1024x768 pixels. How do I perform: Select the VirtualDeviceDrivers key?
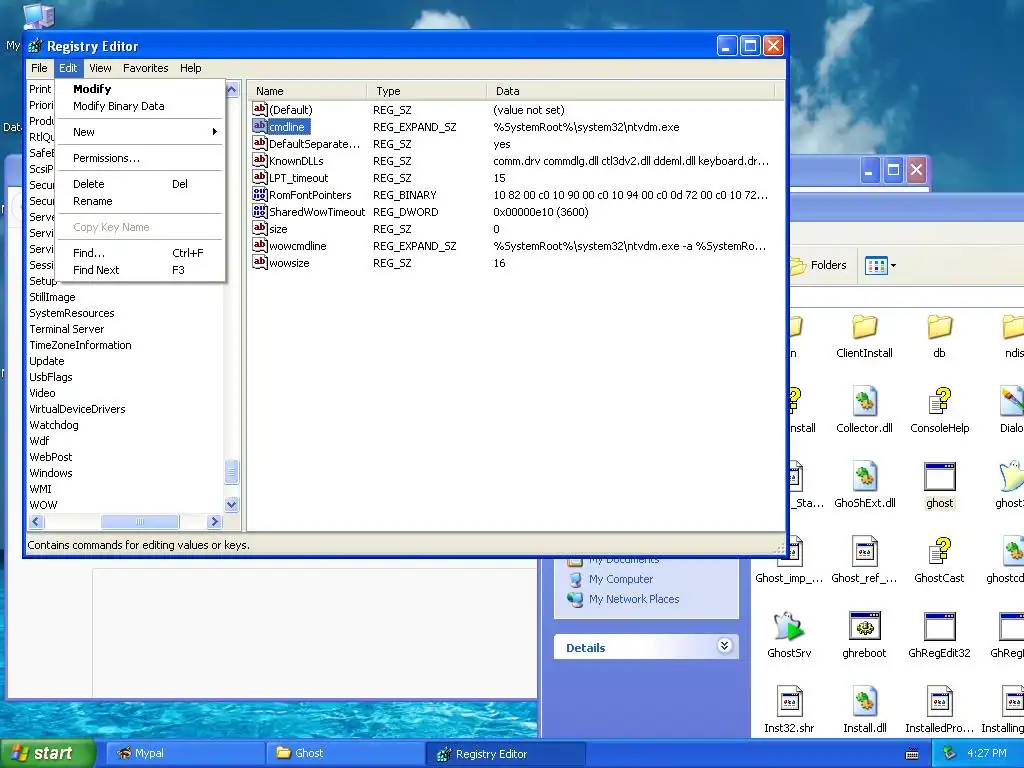pyautogui.click(x=77, y=409)
